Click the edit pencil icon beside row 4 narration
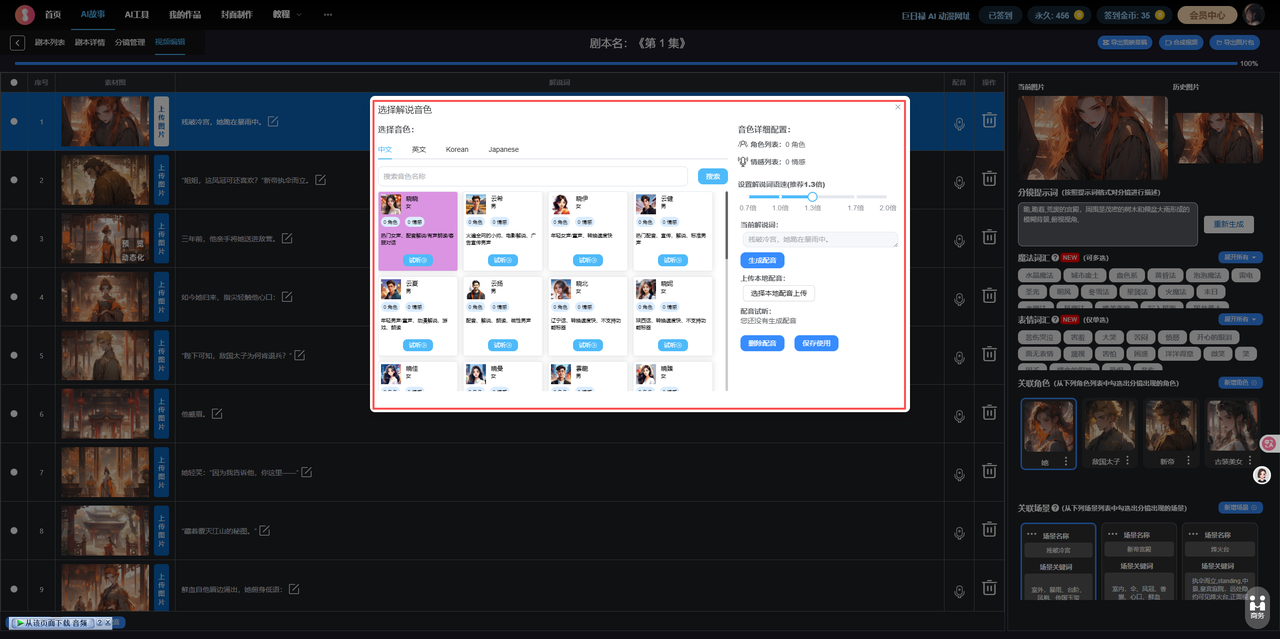 coord(285,297)
